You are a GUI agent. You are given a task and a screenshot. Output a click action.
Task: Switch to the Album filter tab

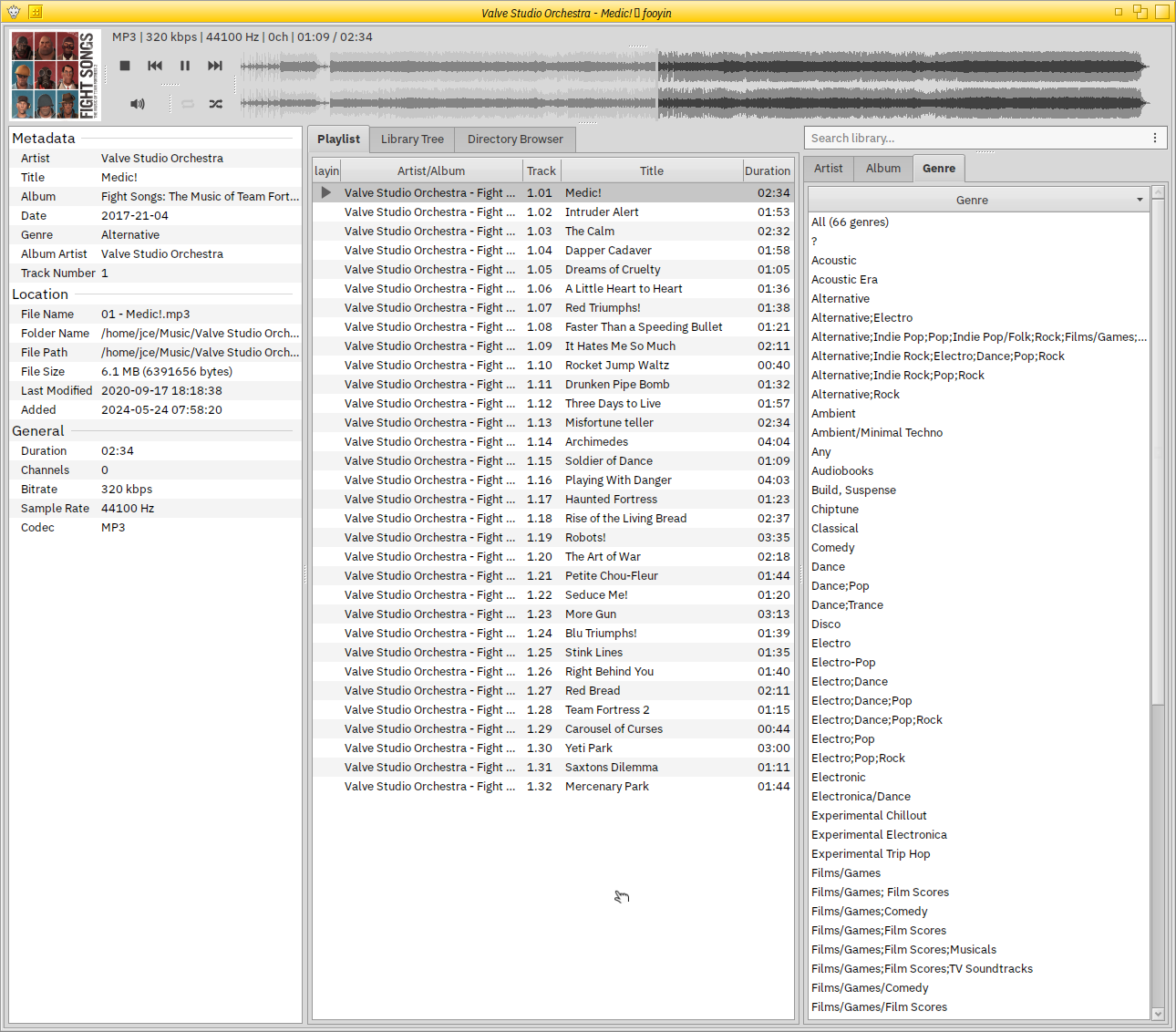point(883,168)
